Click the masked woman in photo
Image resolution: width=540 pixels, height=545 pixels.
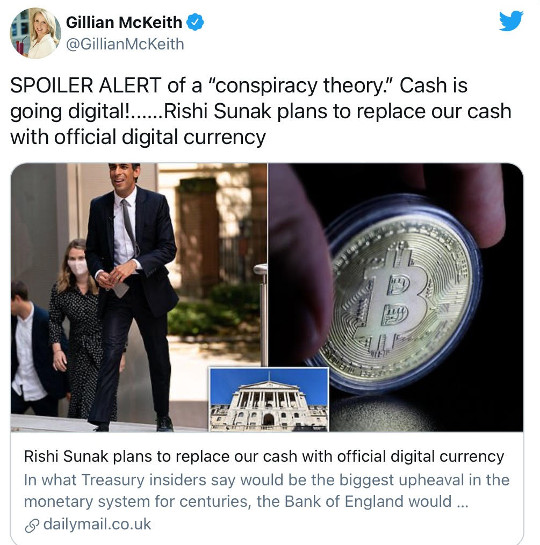click(x=76, y=328)
